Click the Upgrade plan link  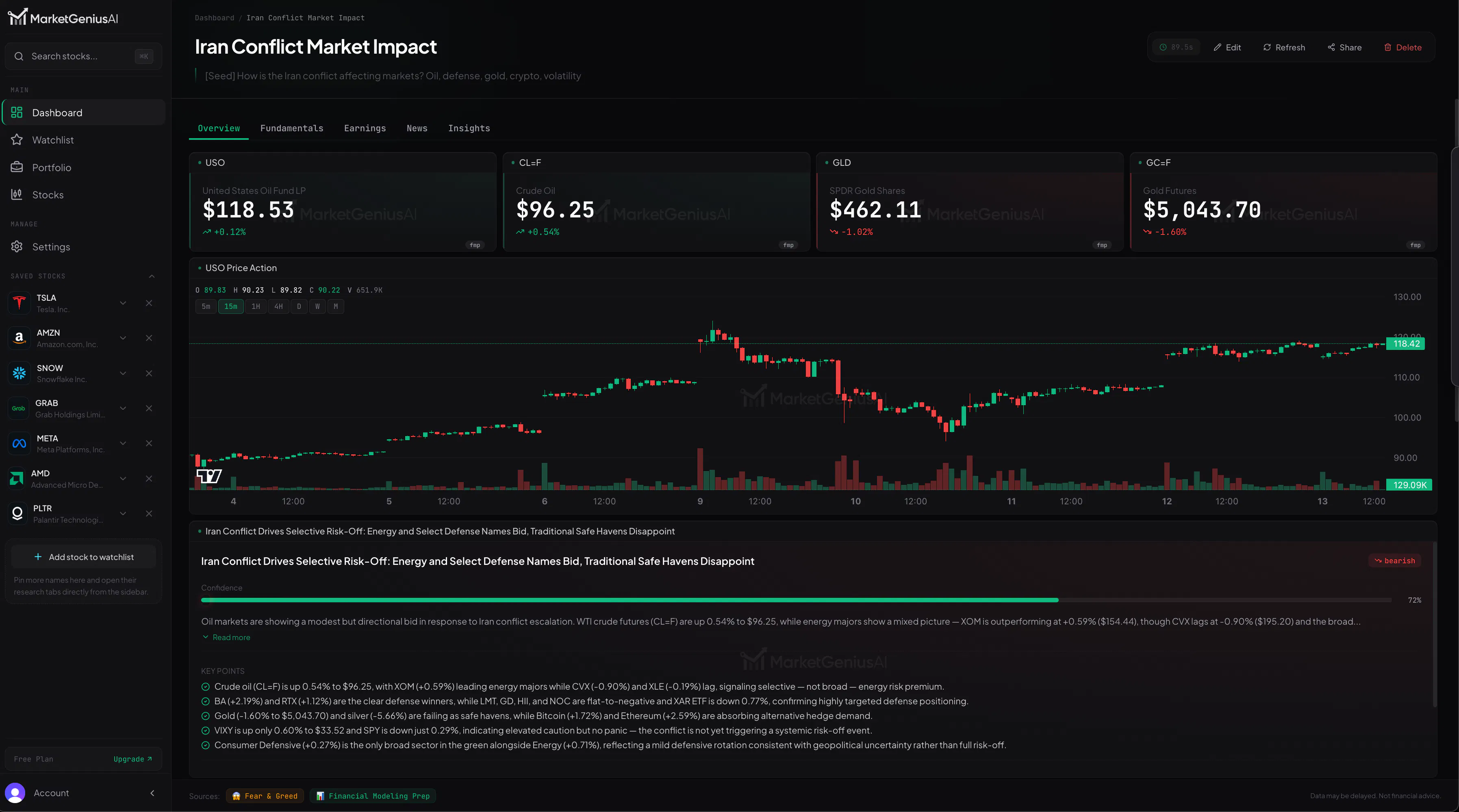pyautogui.click(x=132, y=759)
